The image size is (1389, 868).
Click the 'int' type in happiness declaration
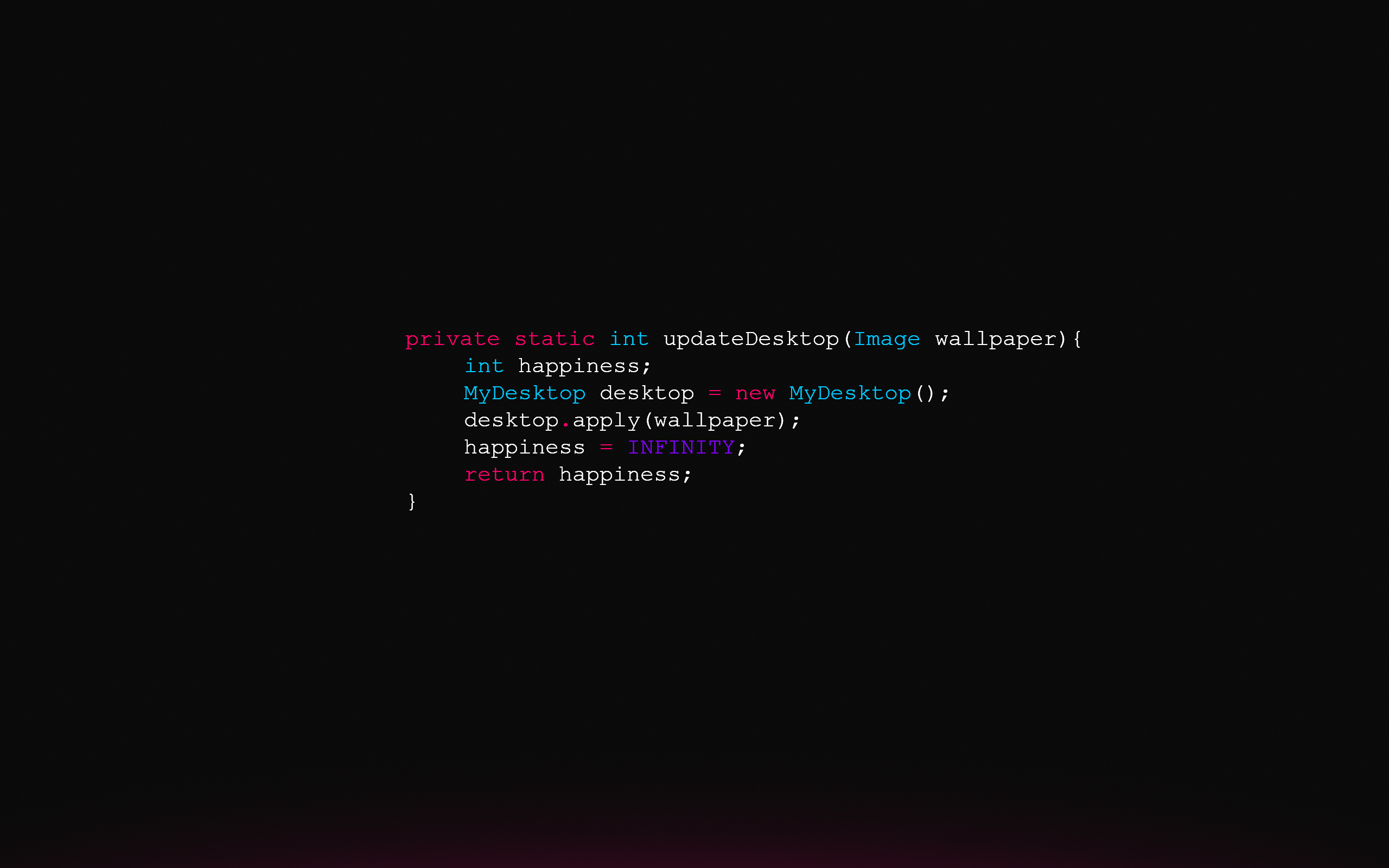coord(481,365)
